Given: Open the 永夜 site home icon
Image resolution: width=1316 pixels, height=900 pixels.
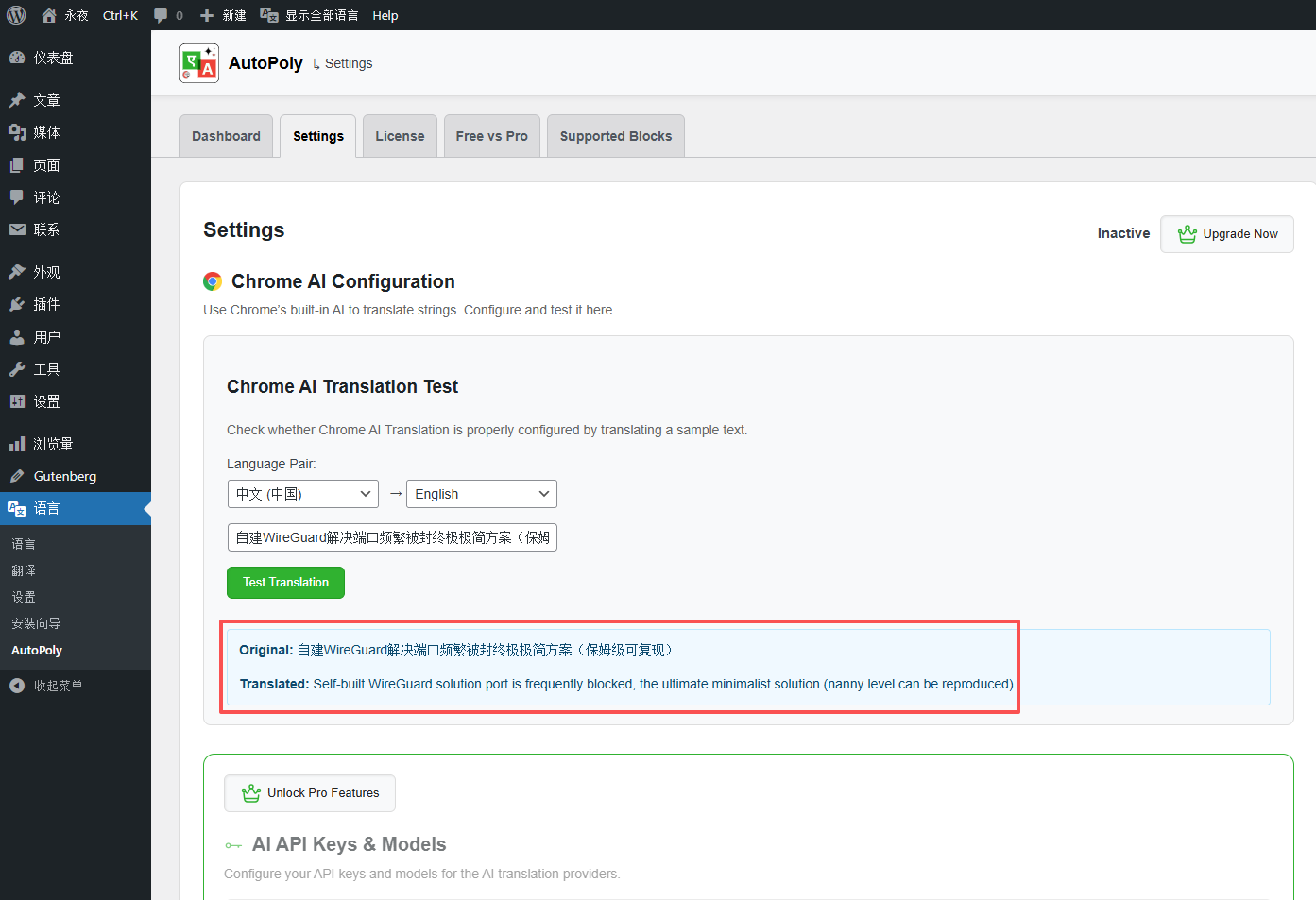Looking at the screenshot, I should coord(49,15).
